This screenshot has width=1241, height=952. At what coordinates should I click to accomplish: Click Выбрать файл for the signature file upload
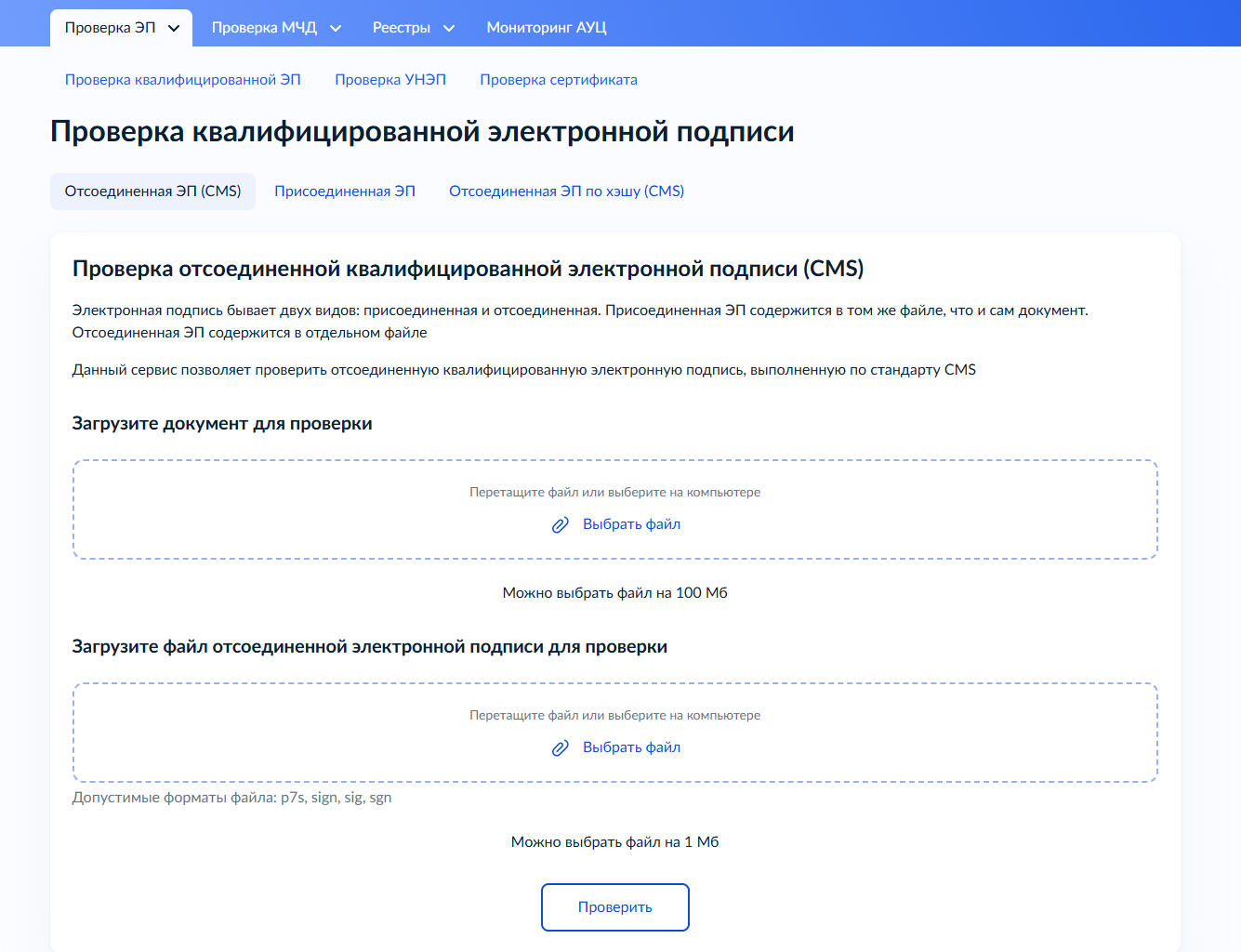pyautogui.click(x=631, y=747)
